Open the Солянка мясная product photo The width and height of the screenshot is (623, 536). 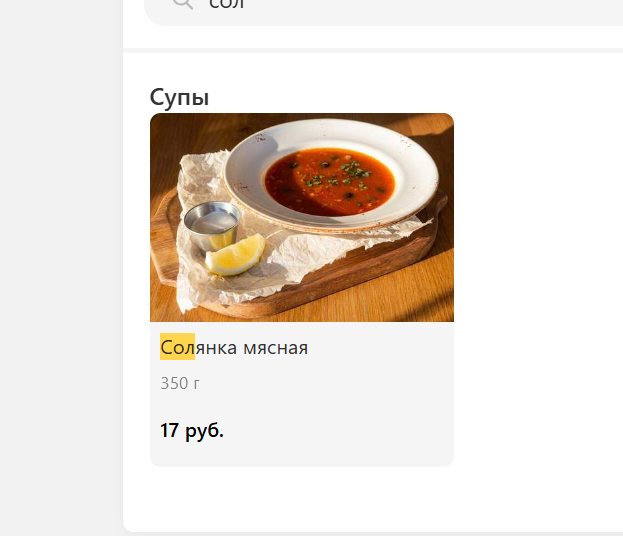pos(302,217)
